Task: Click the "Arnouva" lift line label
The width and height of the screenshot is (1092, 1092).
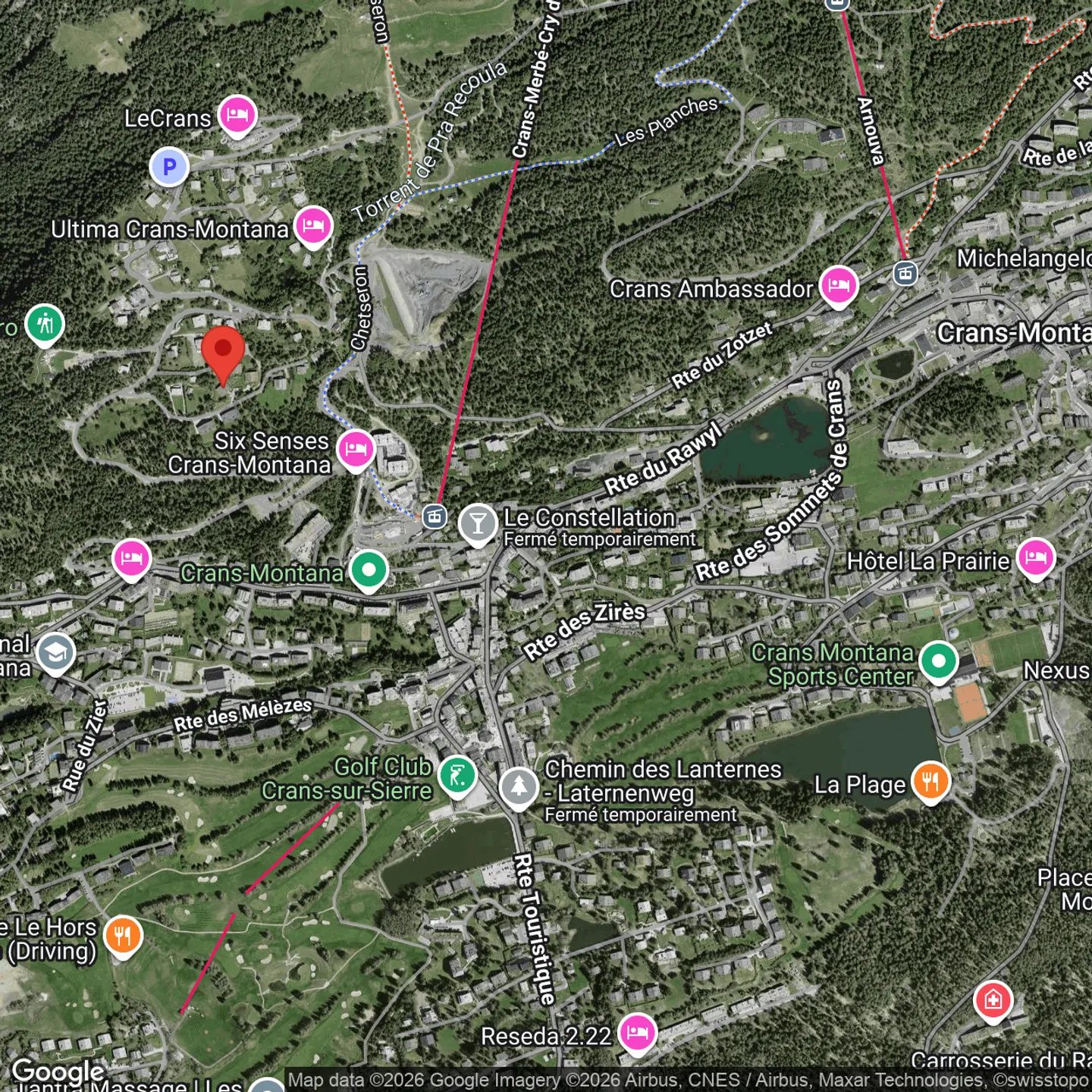Action: tap(871, 130)
